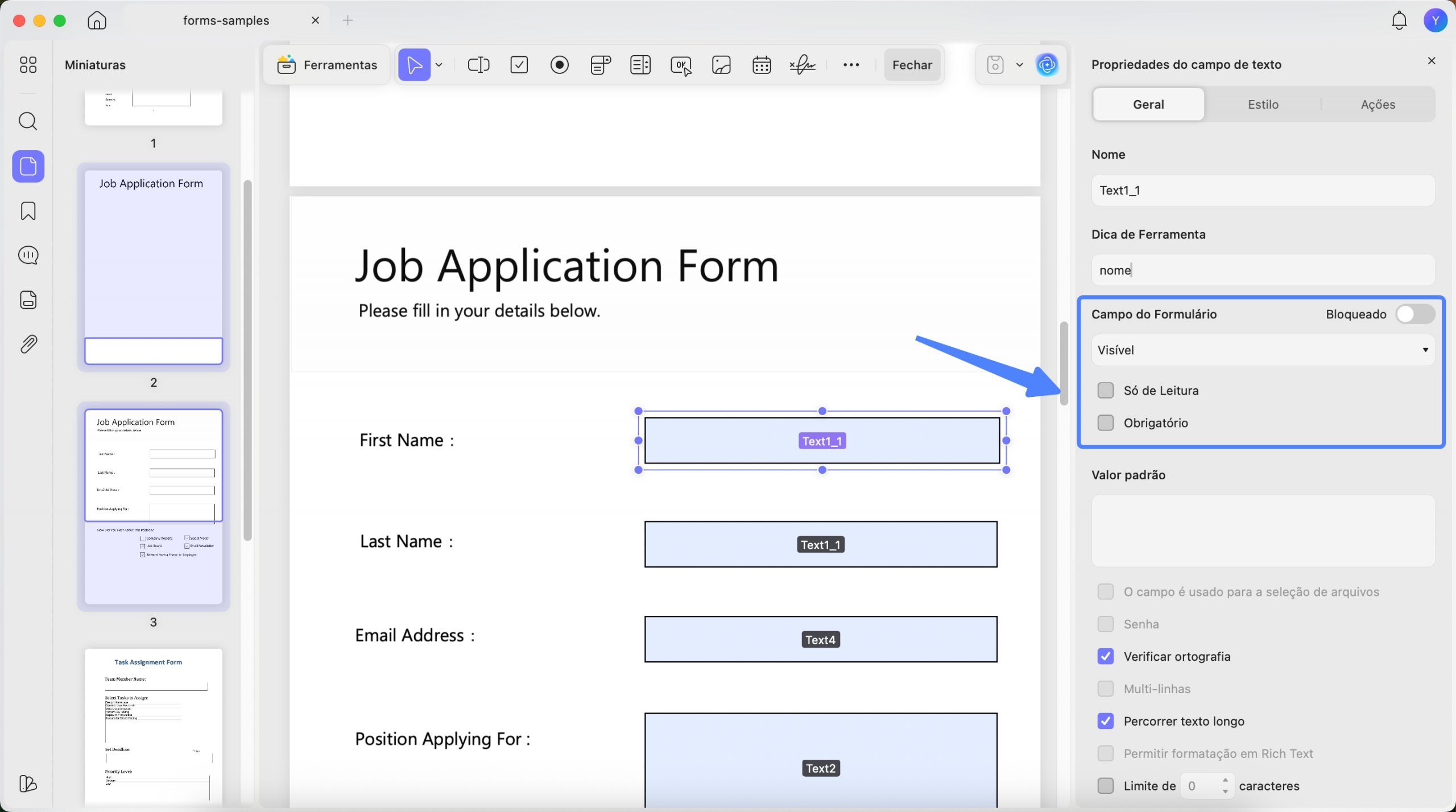The width and height of the screenshot is (1456, 812).
Task: Check Permitir formatação em Rich Text
Action: tap(1105, 754)
